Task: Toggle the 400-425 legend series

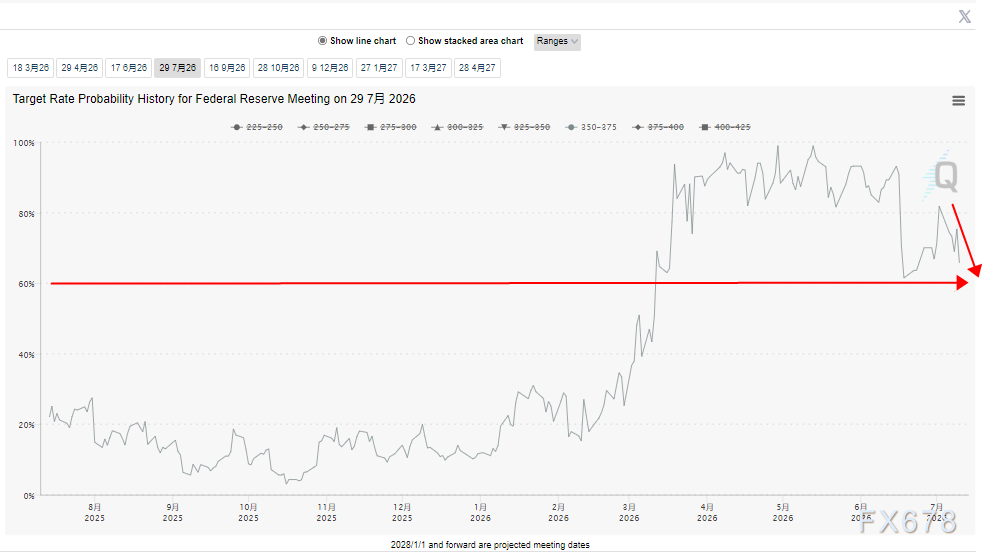Action: click(x=725, y=127)
